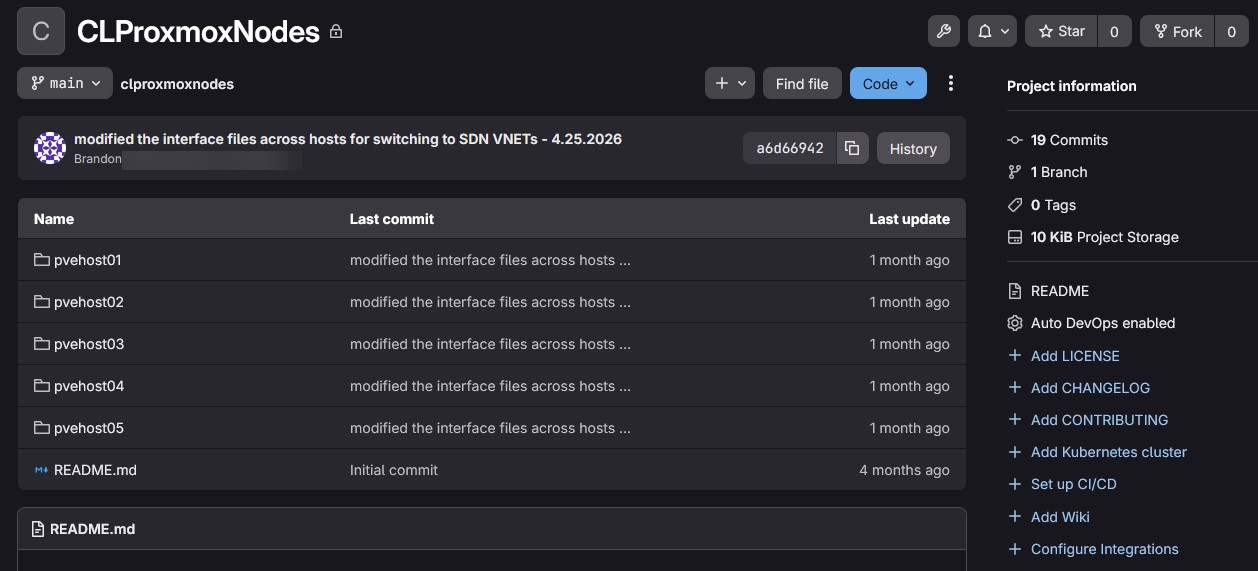Click Set up CI/CD
Viewport: 1258px width, 571px height.
1074,484
